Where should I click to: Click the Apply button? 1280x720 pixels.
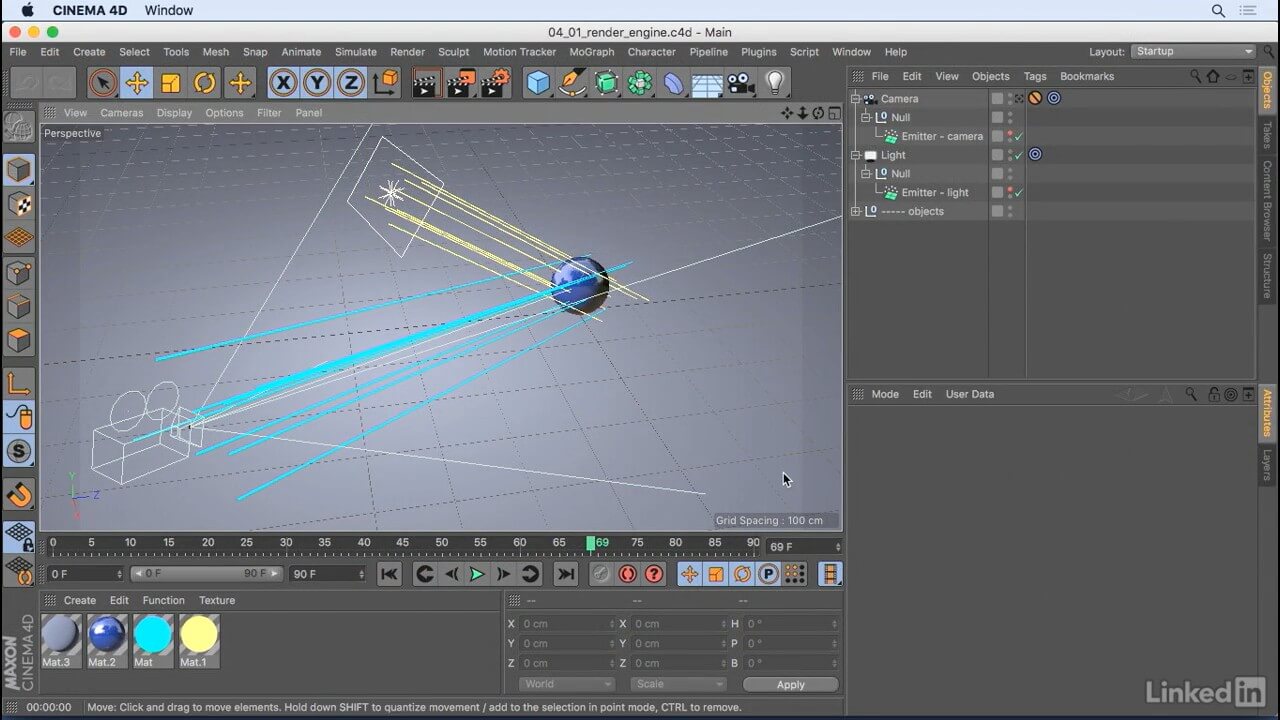pos(790,684)
